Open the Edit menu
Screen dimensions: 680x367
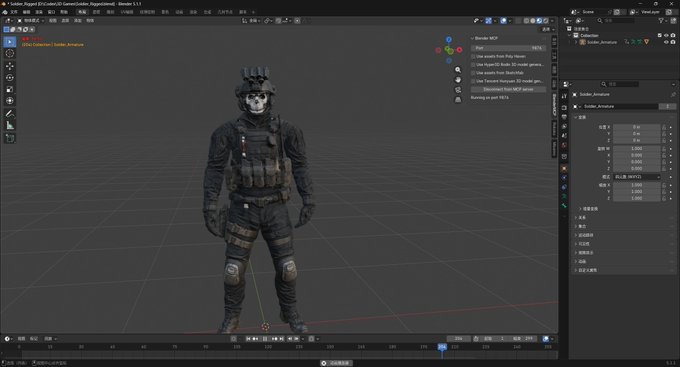coord(26,12)
